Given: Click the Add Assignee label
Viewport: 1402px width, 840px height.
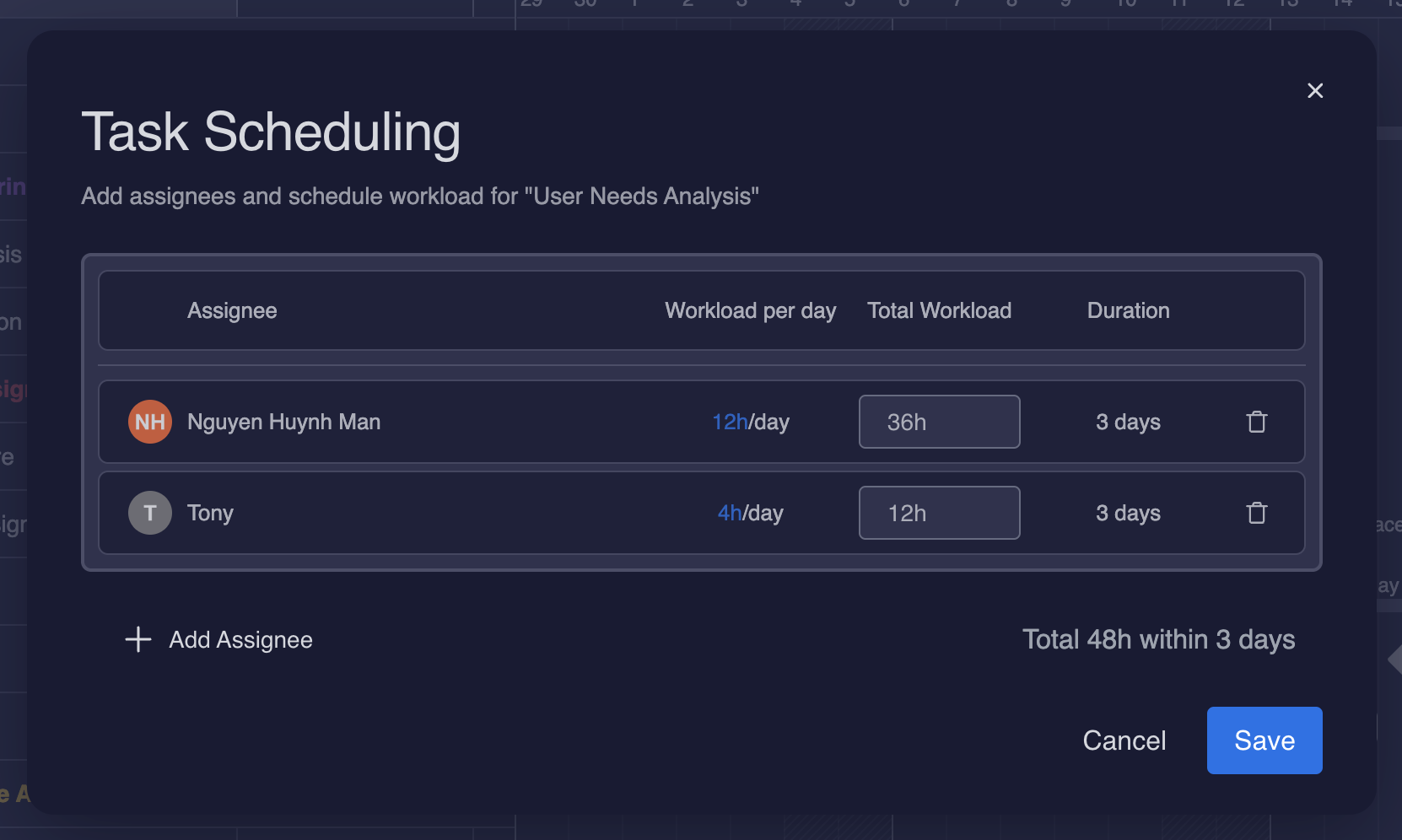Looking at the screenshot, I should (240, 640).
